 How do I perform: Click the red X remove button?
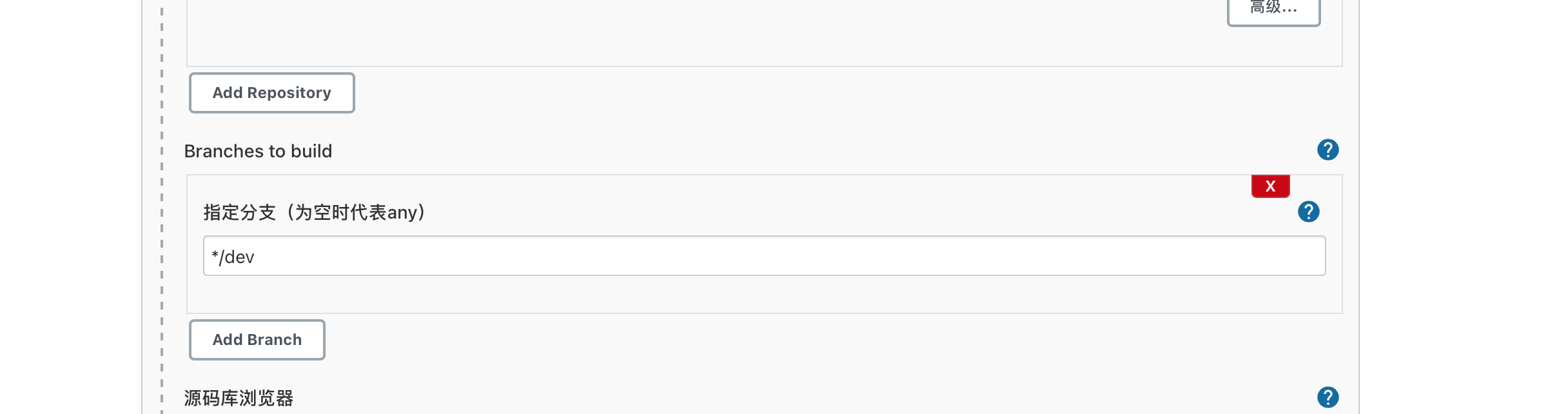[1270, 186]
